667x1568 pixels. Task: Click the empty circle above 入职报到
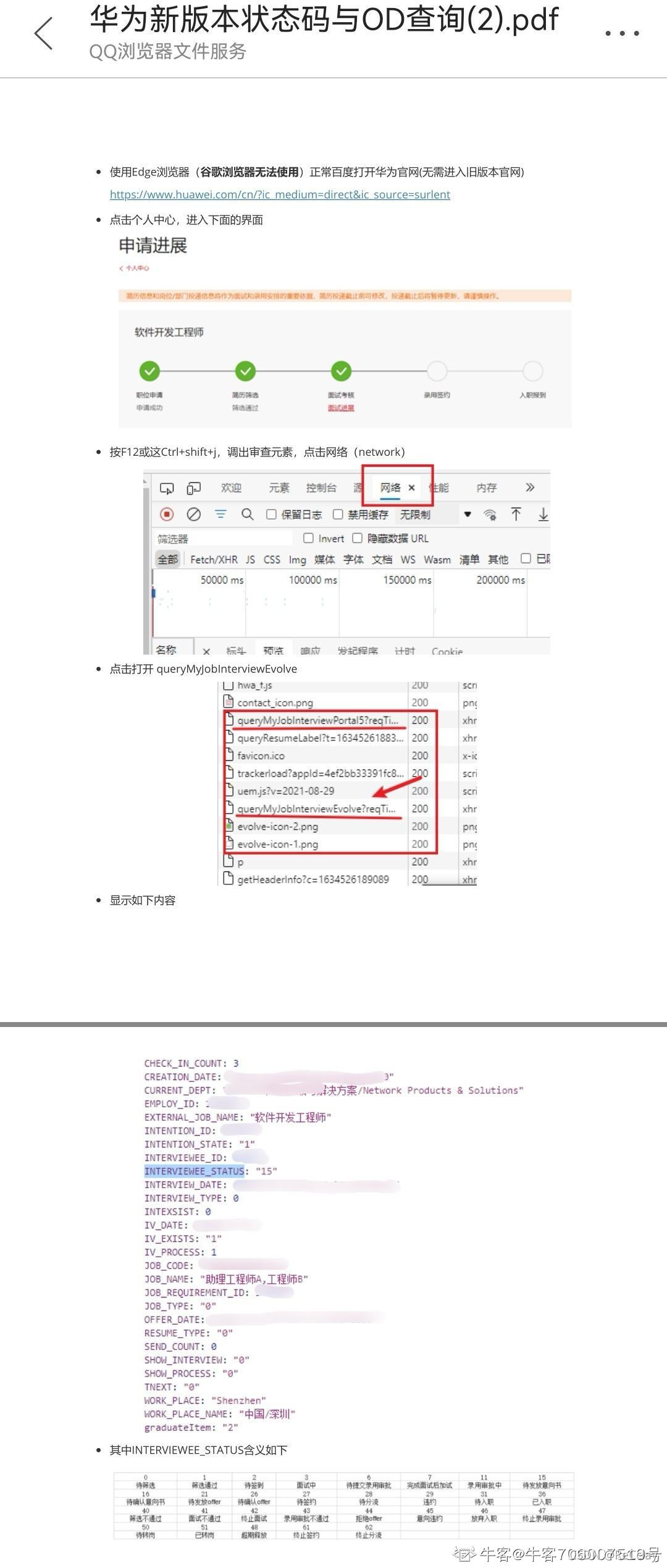pyautogui.click(x=532, y=371)
